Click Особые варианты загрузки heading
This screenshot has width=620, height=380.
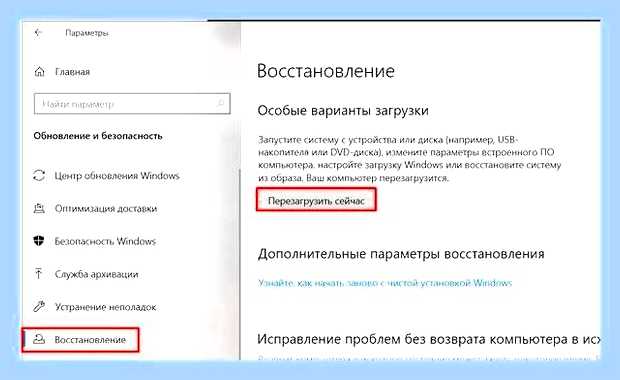coord(343,110)
